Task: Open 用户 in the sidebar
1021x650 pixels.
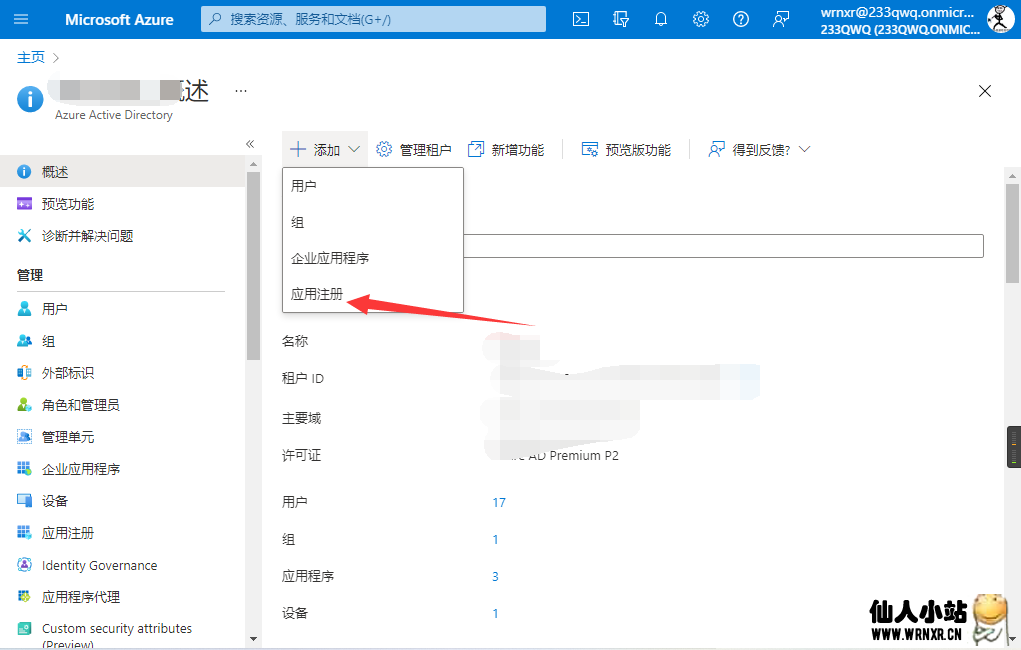Action: pos(122,309)
